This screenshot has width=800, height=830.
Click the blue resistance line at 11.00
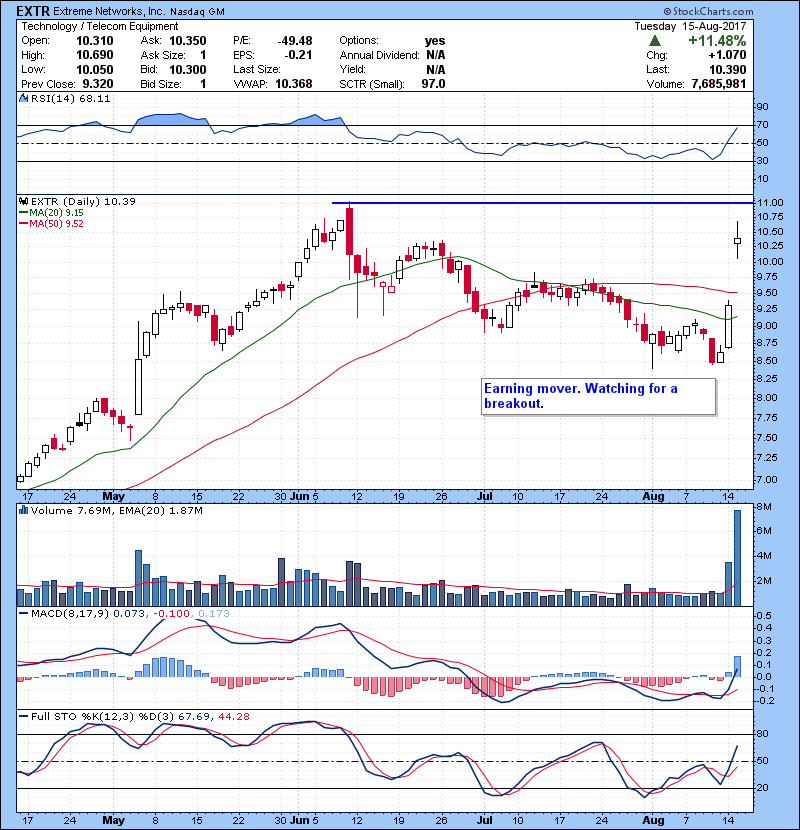point(542,202)
